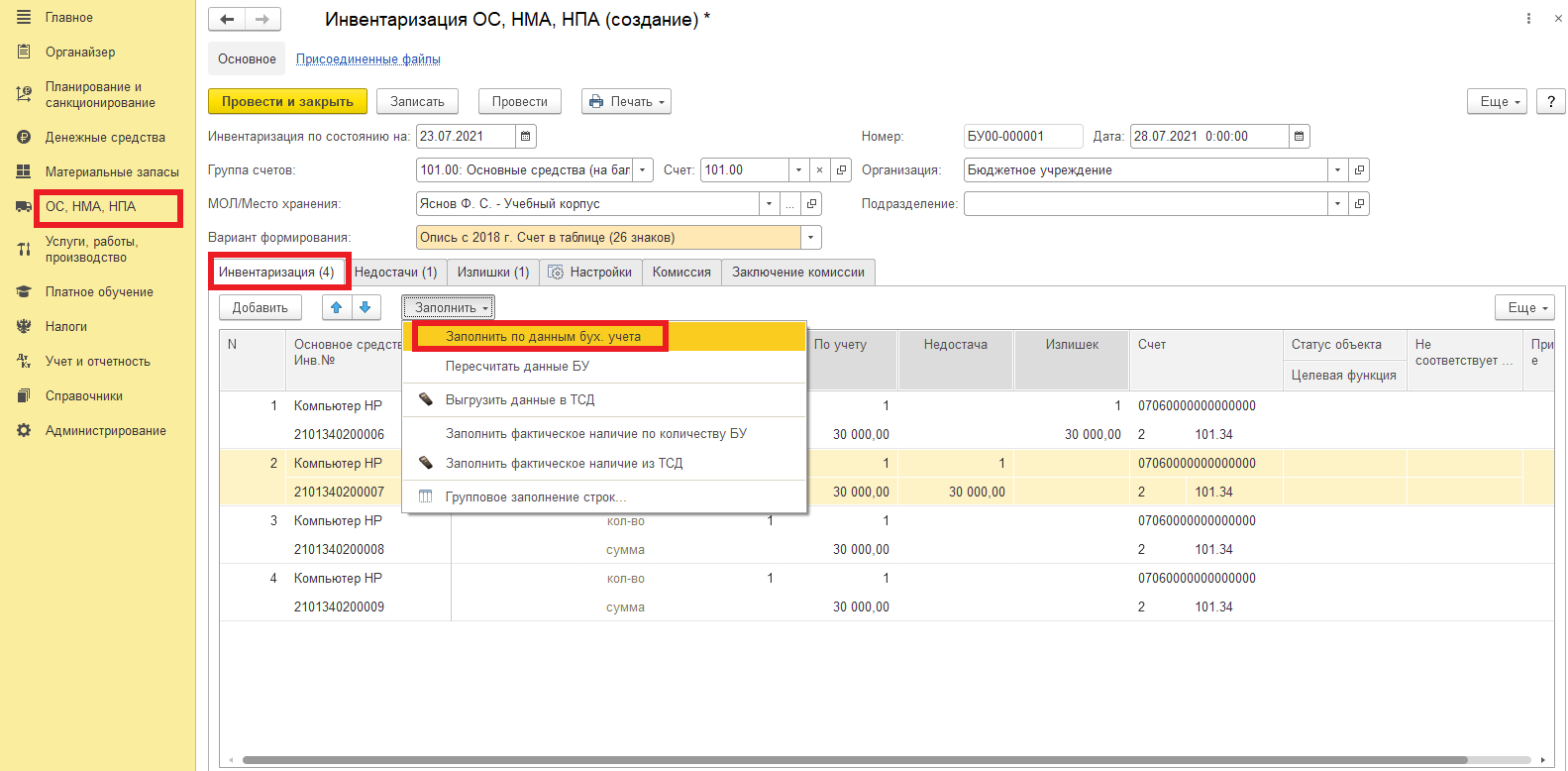Open the top Еще dropdown menu
This screenshot has height=771, width=1568.
click(1499, 101)
